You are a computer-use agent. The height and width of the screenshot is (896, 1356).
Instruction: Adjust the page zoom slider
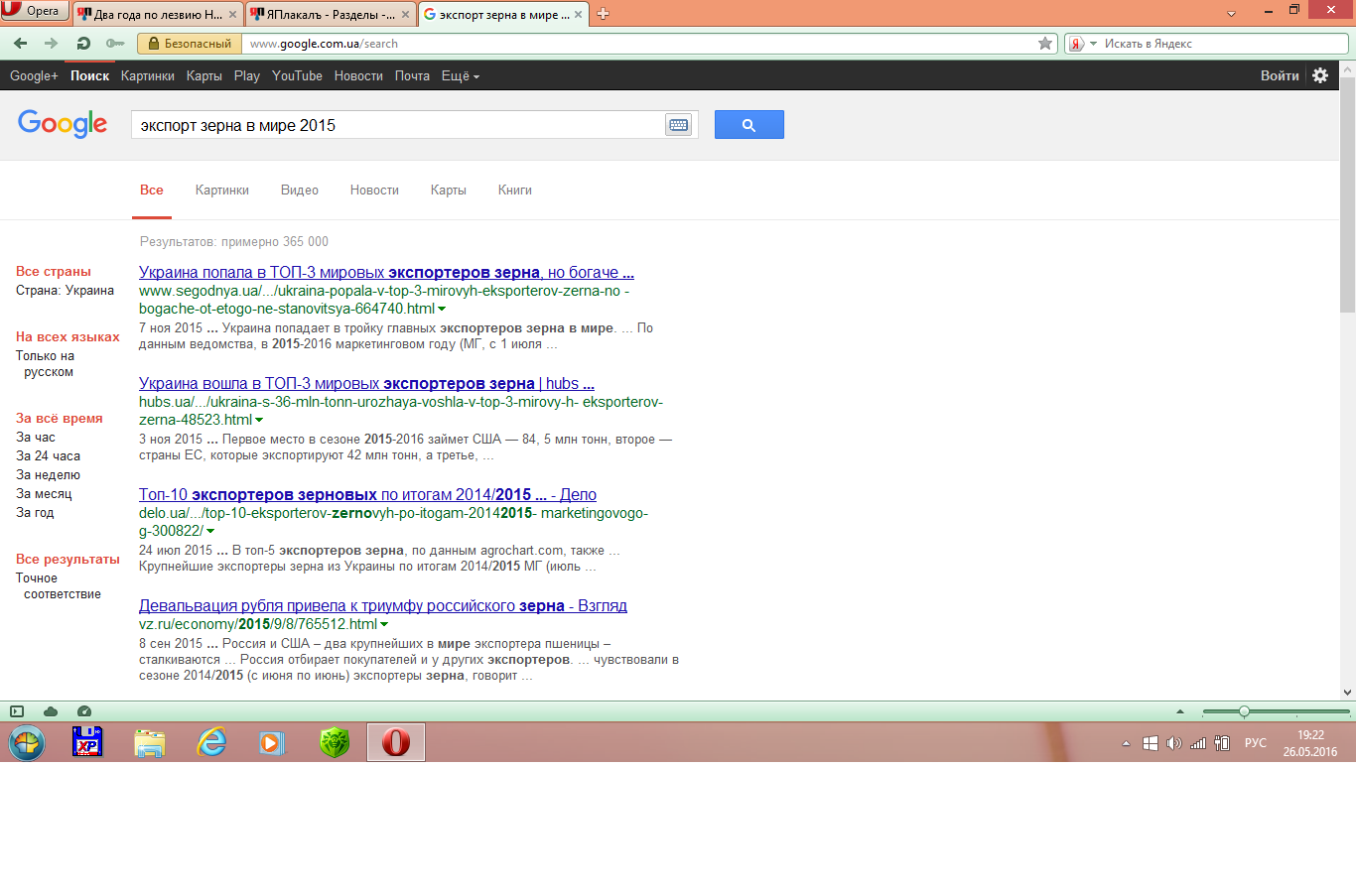tap(1244, 711)
